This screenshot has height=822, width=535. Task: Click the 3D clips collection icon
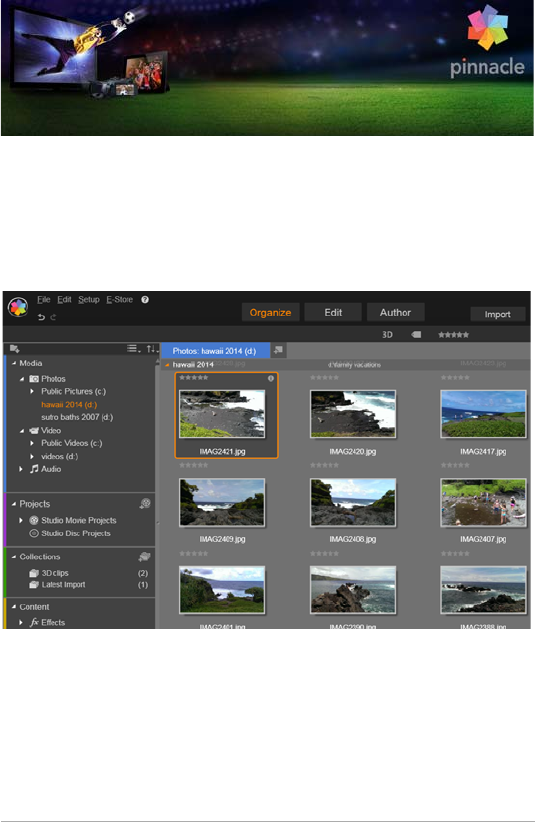[x=34, y=573]
